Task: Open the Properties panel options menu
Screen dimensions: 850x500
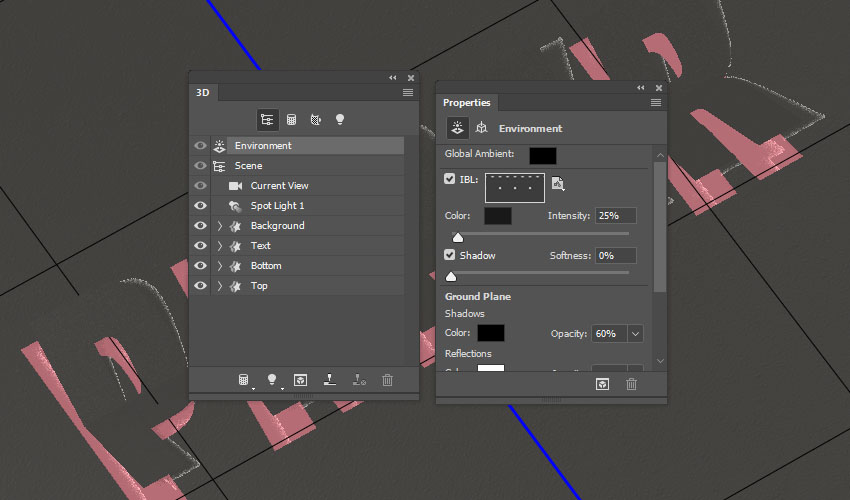Action: tap(656, 102)
